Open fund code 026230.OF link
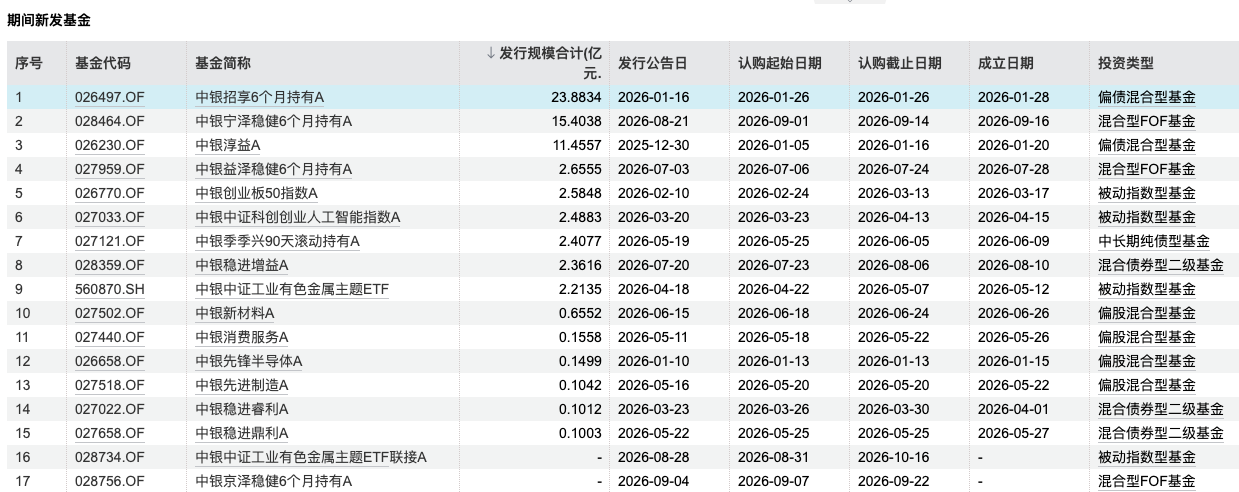Screen dimensions: 1239x492 coord(109,145)
